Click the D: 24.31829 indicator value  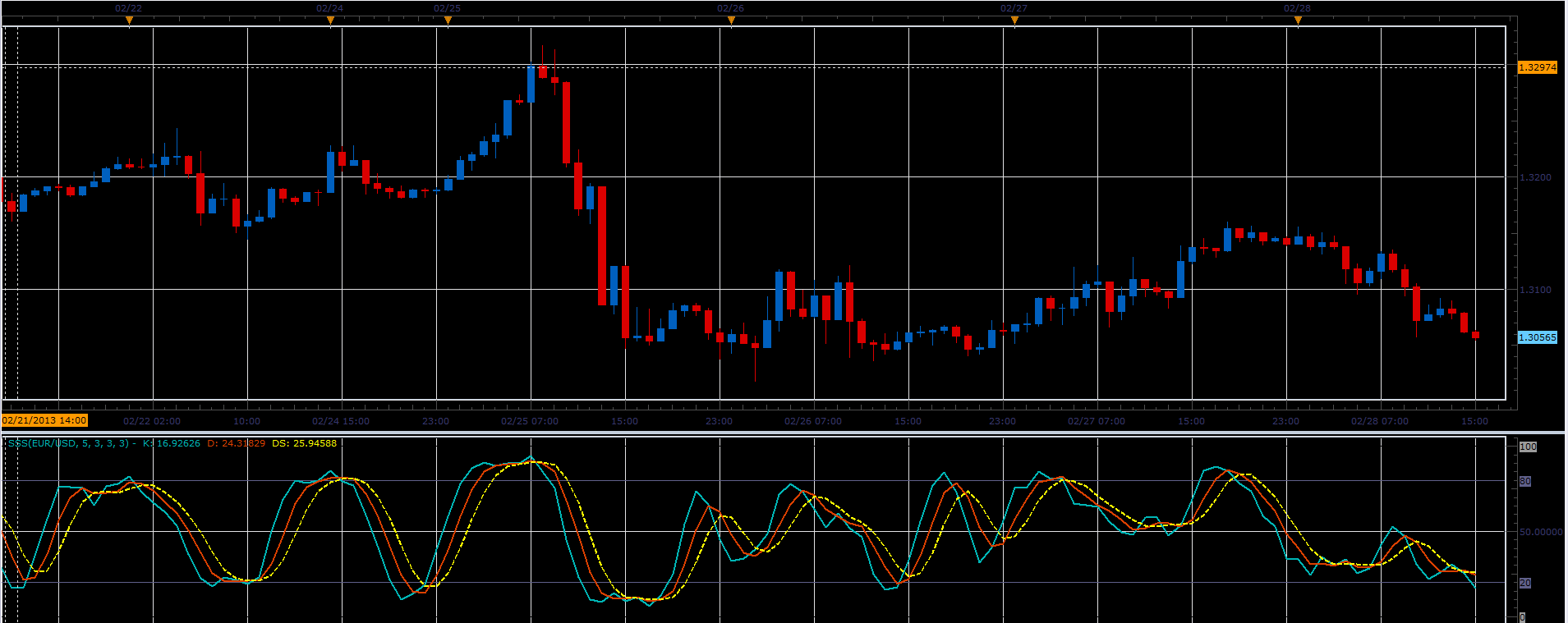(x=237, y=443)
